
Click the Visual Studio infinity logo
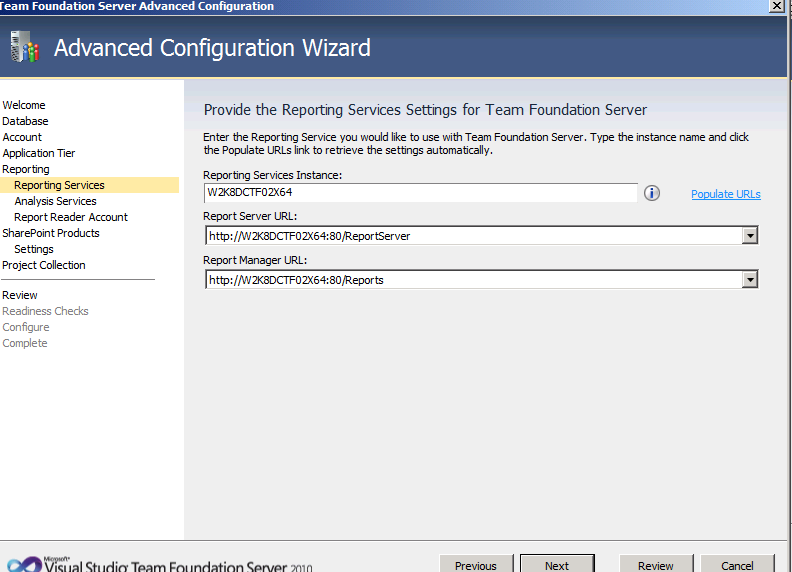24,564
